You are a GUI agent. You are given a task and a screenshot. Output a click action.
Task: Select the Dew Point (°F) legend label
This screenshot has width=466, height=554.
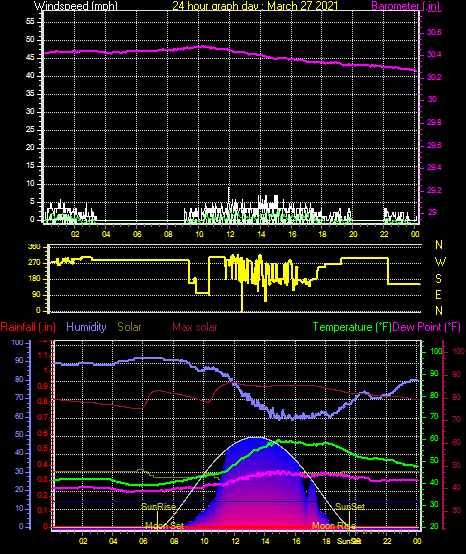[426, 327]
